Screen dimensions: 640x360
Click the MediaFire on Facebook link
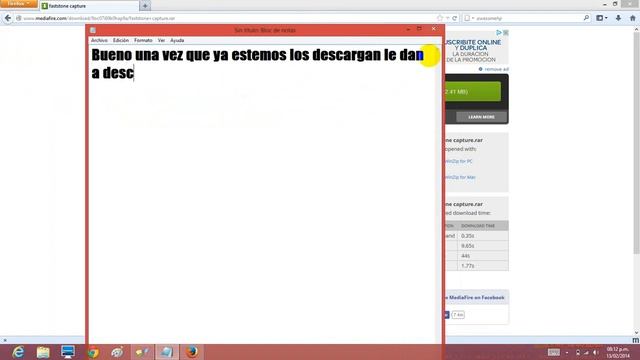[476, 298]
